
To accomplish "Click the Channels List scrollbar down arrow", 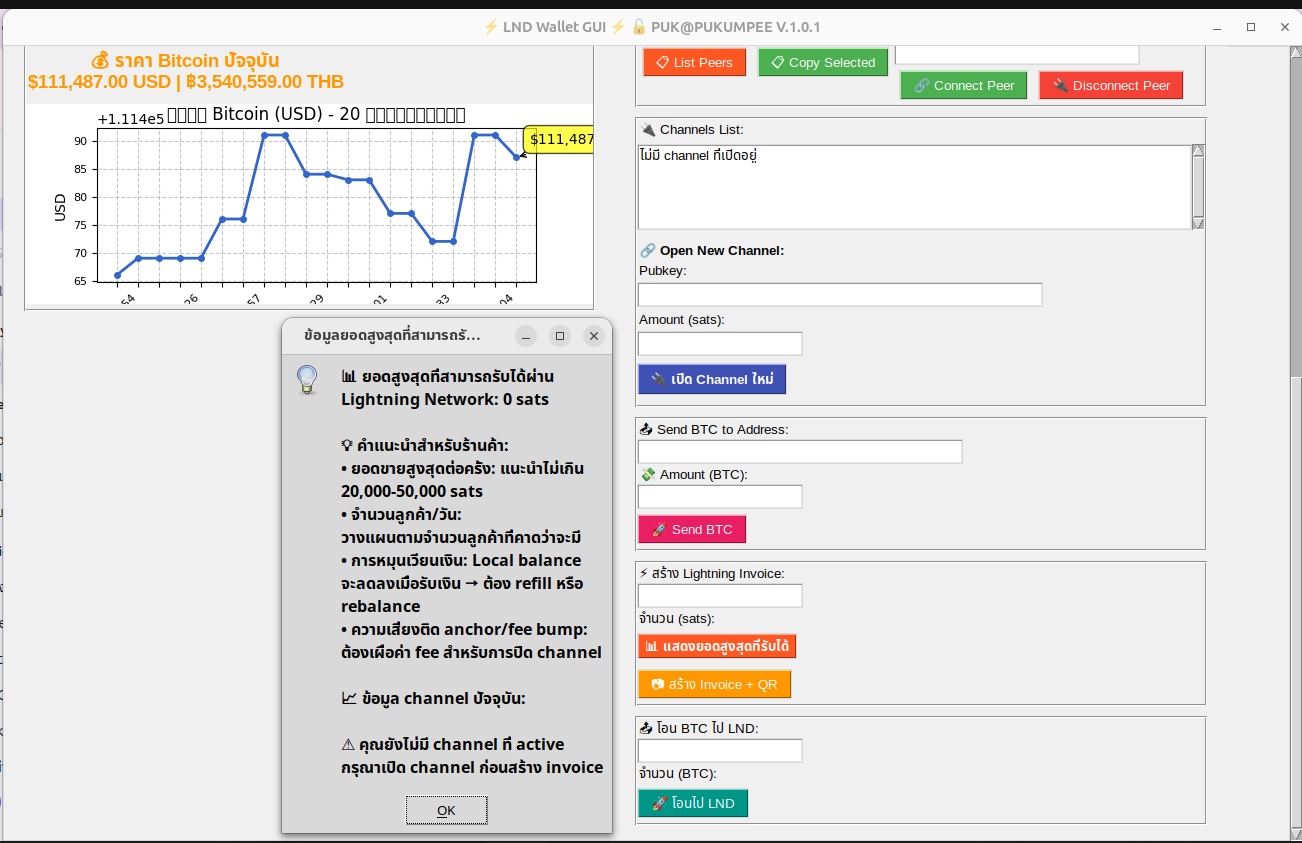I will point(1198,223).
